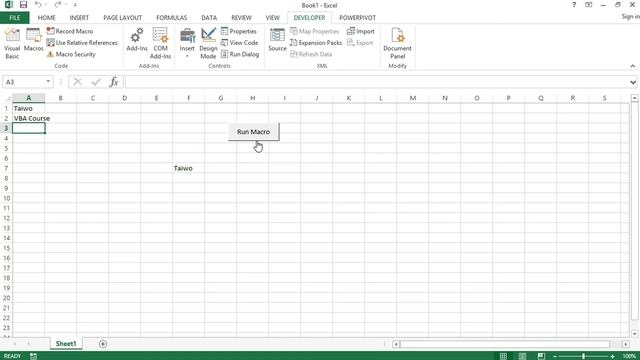Open Macro Security settings
This screenshot has height=360, width=640.
click(71, 54)
